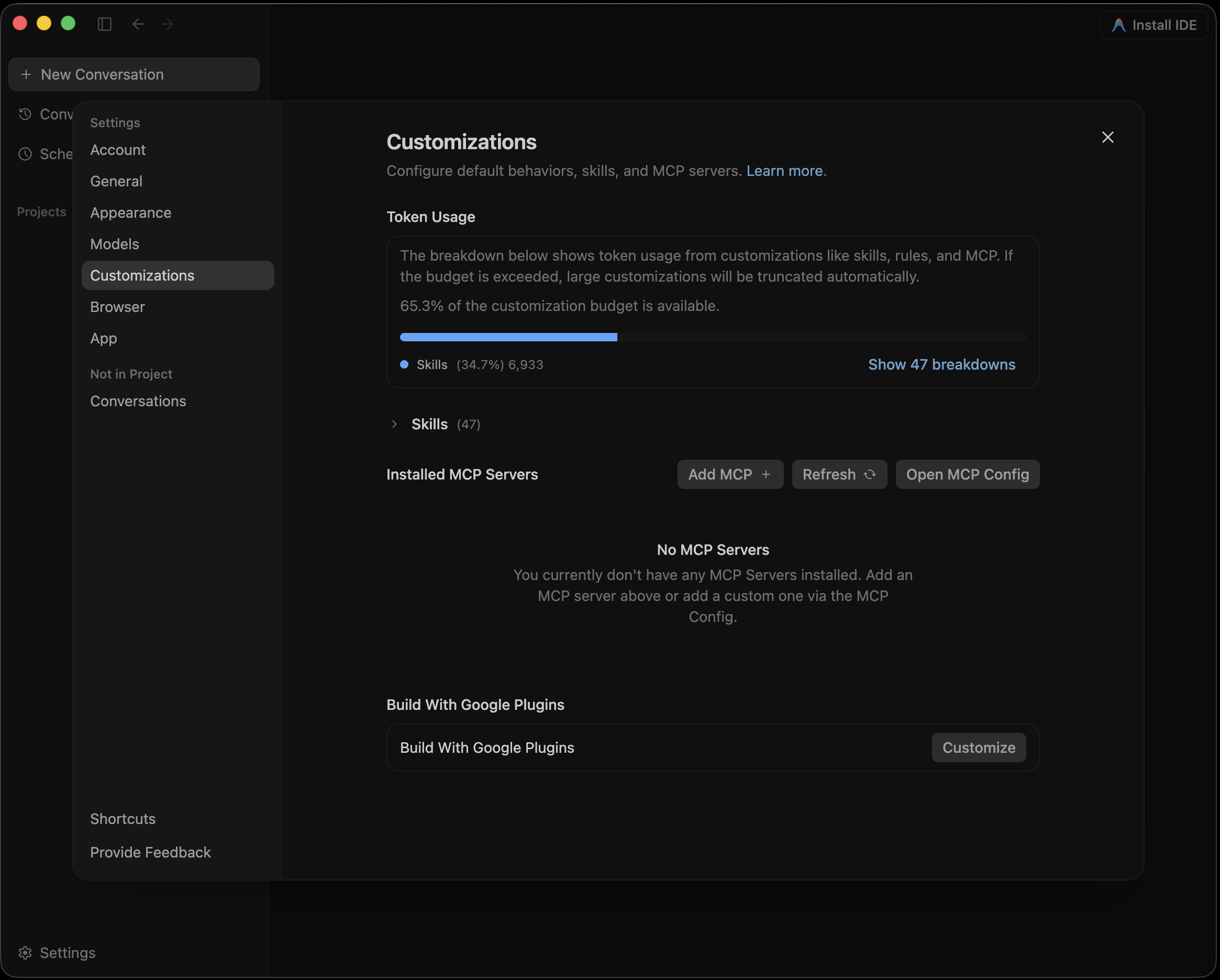This screenshot has height=980, width=1220.
Task: Click the 65.3% budget available text
Action: pyautogui.click(x=560, y=306)
